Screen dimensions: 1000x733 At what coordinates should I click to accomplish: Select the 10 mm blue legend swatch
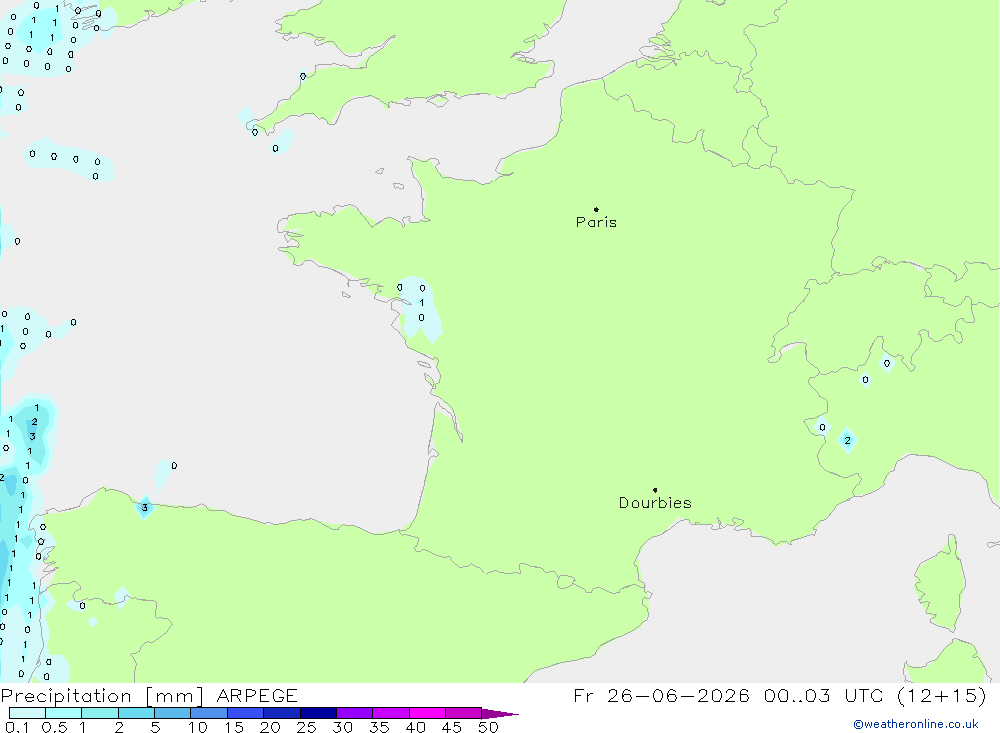pos(209,713)
